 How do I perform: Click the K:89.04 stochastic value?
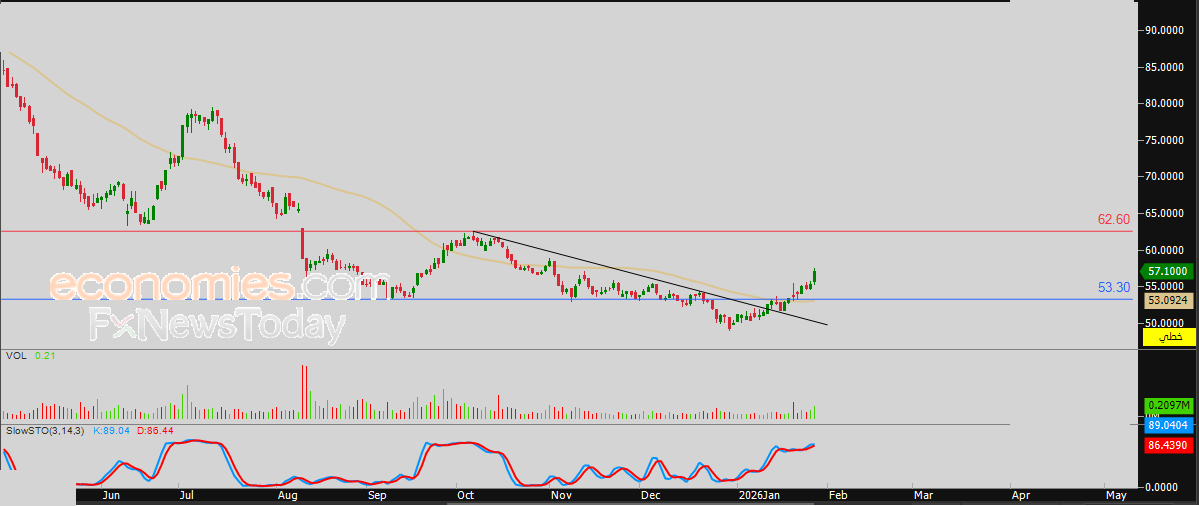coord(113,429)
